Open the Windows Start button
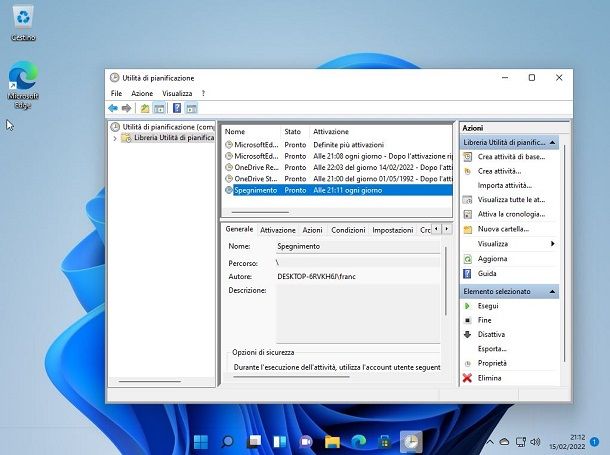The width and height of the screenshot is (610, 455). (201, 442)
